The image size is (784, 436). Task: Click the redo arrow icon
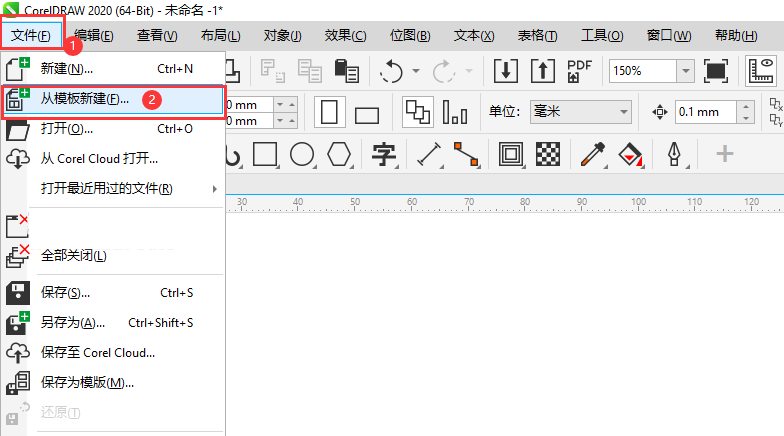point(444,71)
